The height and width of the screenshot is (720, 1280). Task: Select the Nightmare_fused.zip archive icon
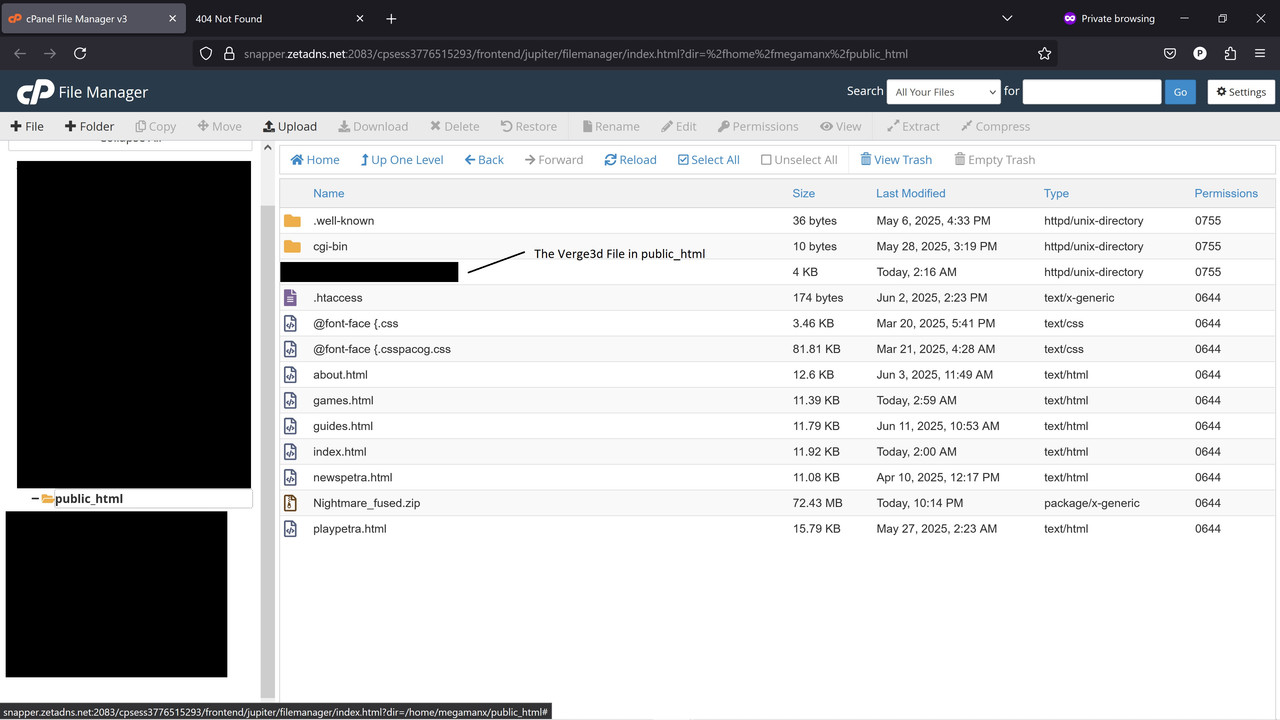[x=290, y=503]
